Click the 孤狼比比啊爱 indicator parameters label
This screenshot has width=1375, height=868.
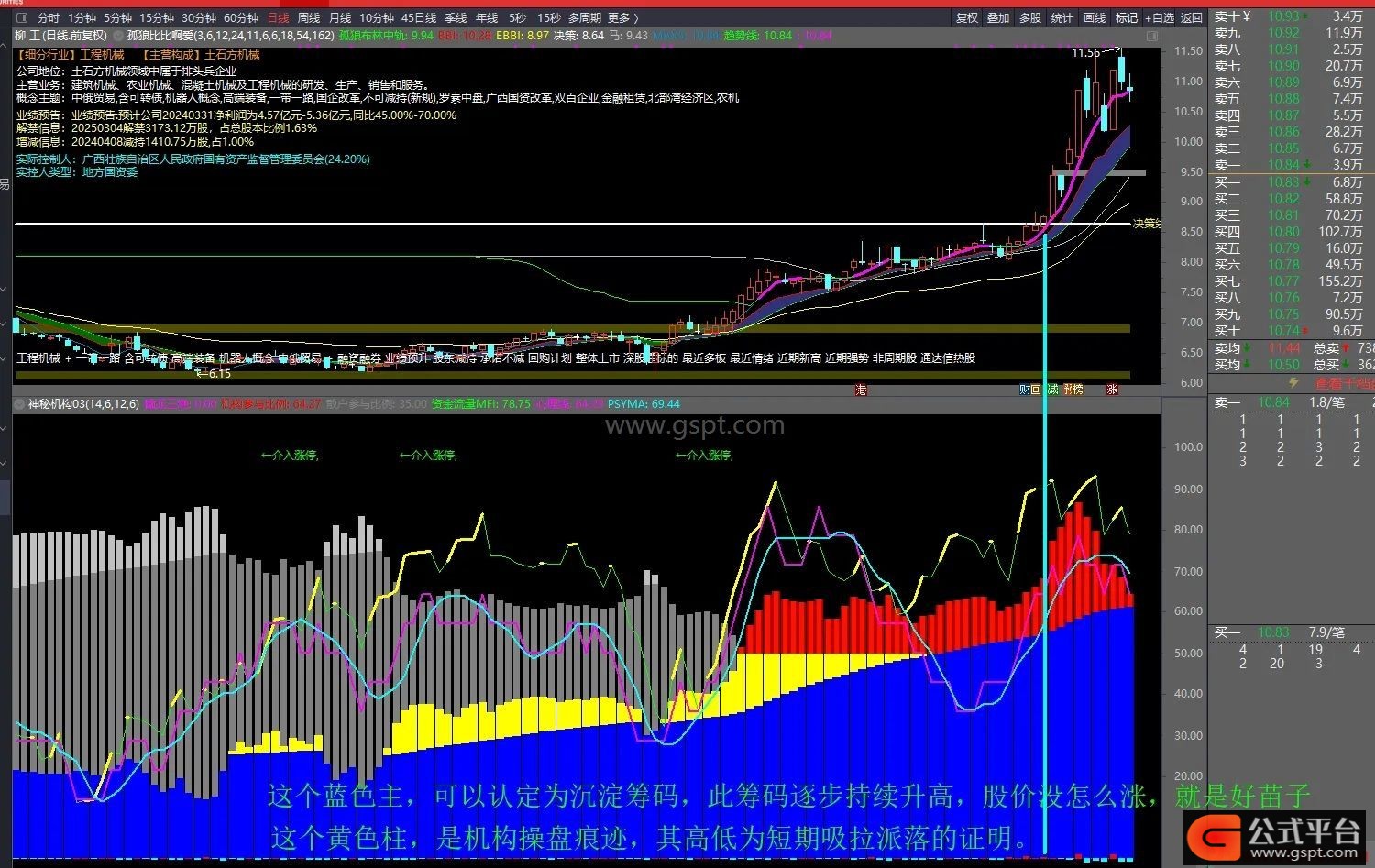coord(230,36)
